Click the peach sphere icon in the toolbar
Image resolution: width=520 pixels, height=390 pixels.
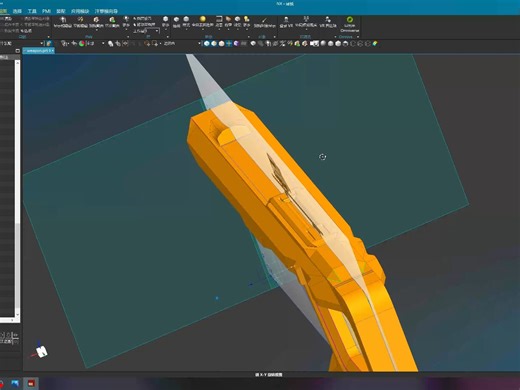point(221,43)
